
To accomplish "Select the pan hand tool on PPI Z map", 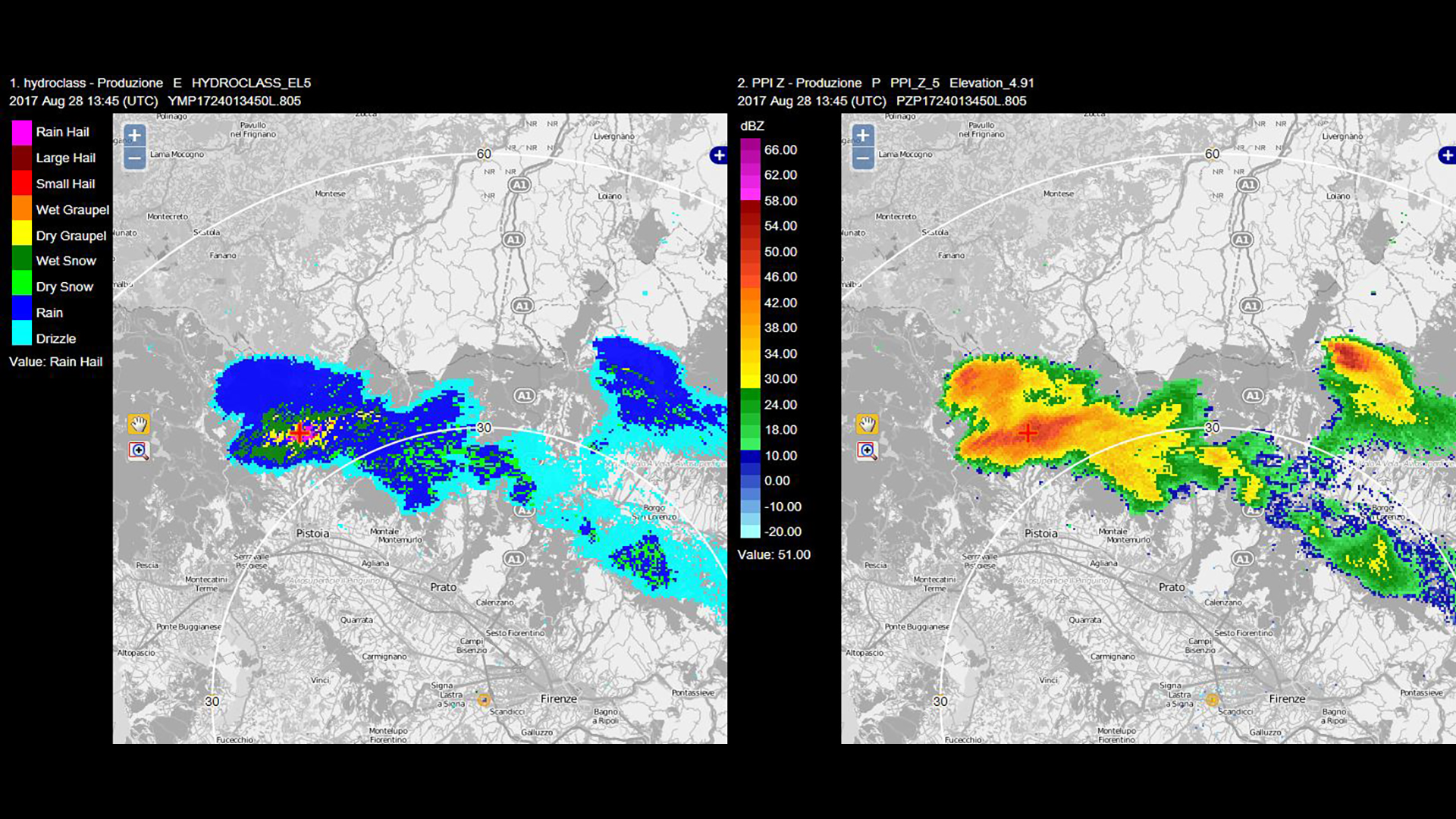I will (x=867, y=424).
